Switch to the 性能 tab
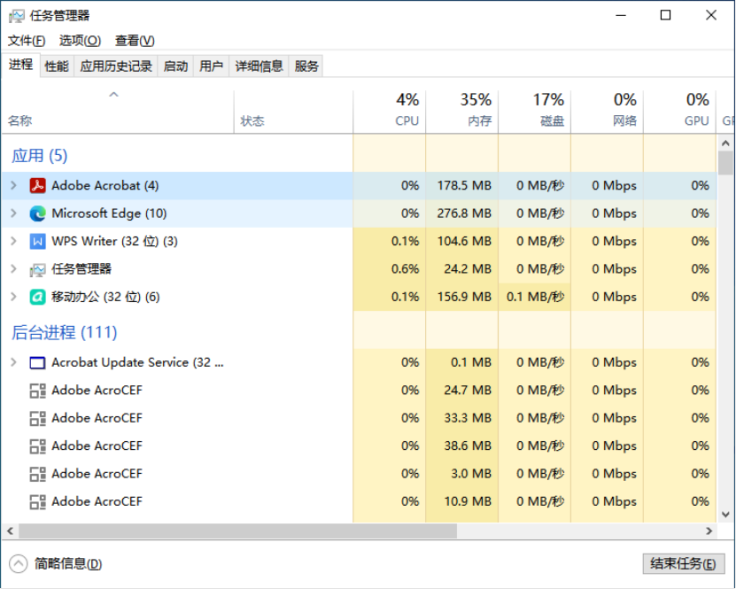This screenshot has height=589, width=736. click(x=57, y=66)
